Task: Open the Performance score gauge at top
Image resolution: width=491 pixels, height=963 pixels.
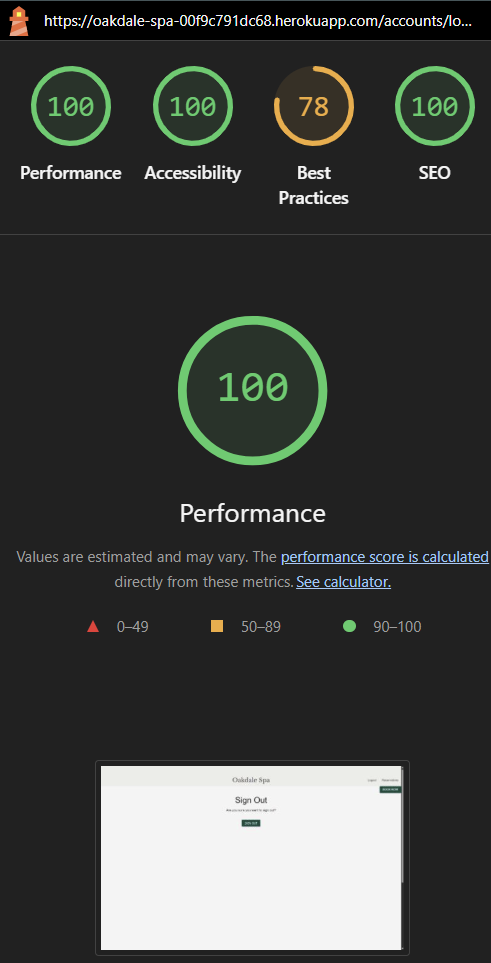Action: click(71, 106)
